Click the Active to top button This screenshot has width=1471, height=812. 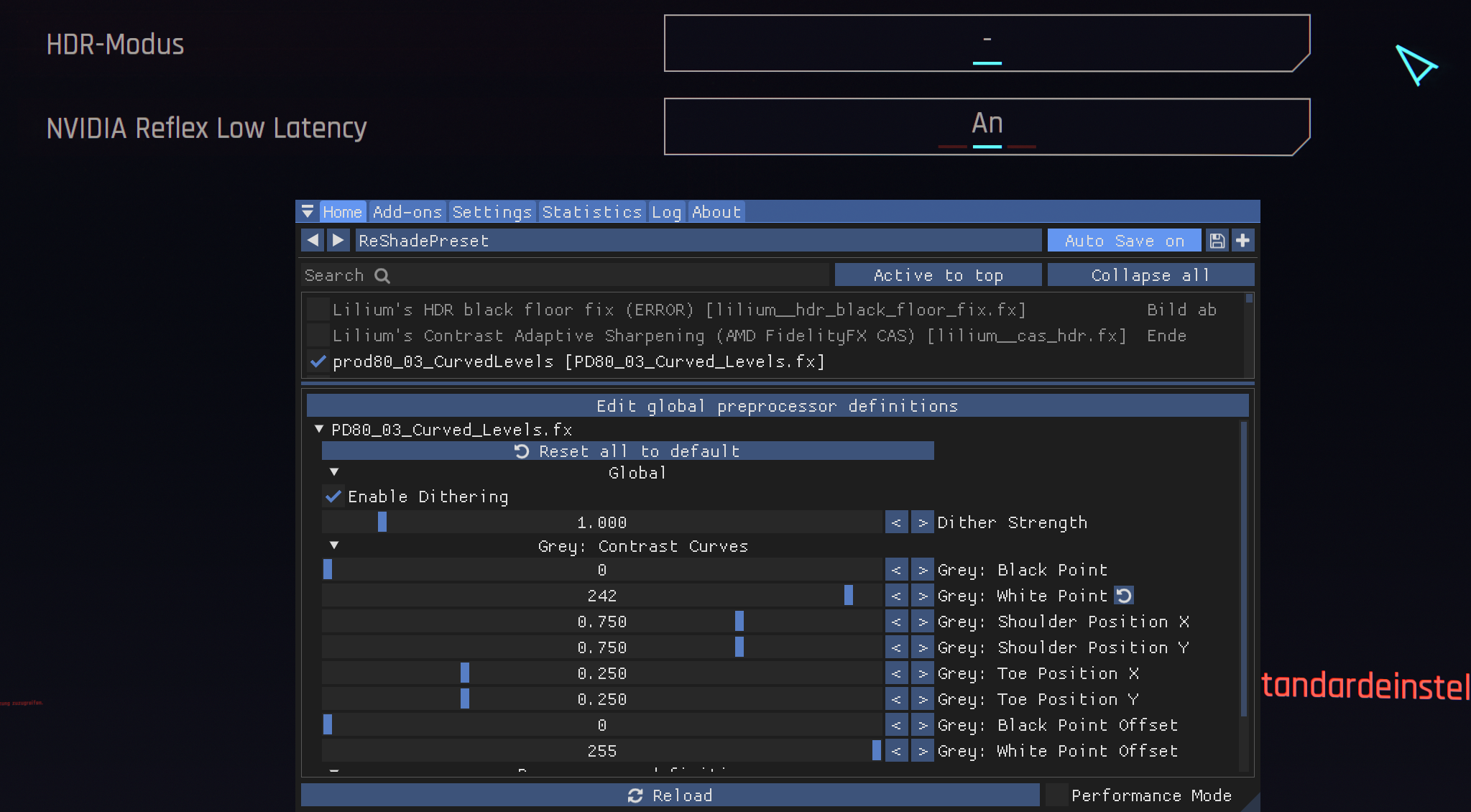tap(937, 274)
